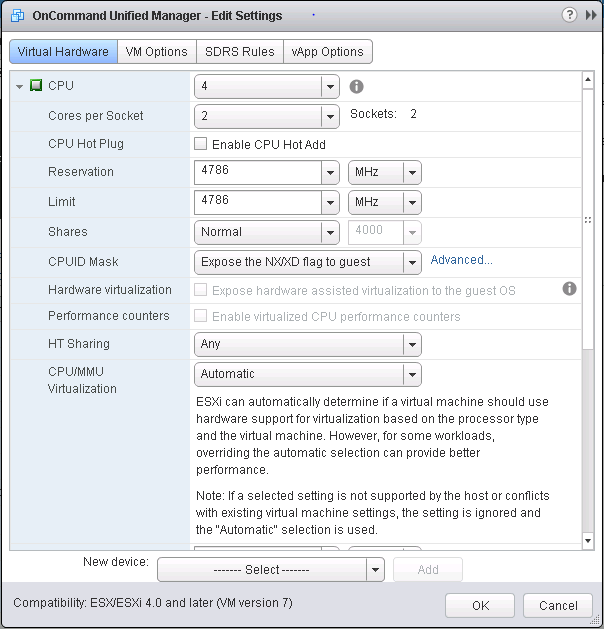Toggle Expose hardware assisted virtualization checkbox
Viewport: 604px width, 629px height.
pos(201,290)
